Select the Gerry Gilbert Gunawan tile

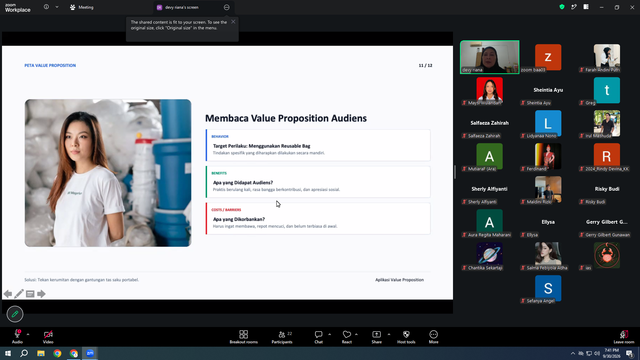coord(607,223)
